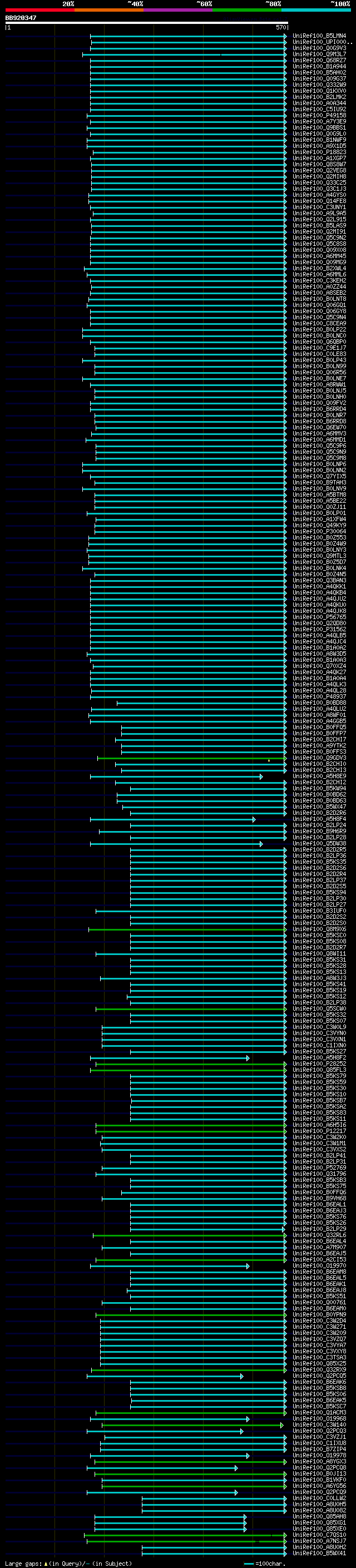Open hit UniRef100_P30064
This screenshot has height=1568, width=356.
coord(319,531)
